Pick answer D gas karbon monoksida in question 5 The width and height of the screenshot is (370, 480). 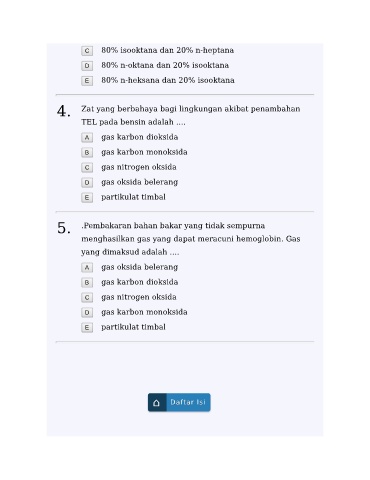point(87,312)
